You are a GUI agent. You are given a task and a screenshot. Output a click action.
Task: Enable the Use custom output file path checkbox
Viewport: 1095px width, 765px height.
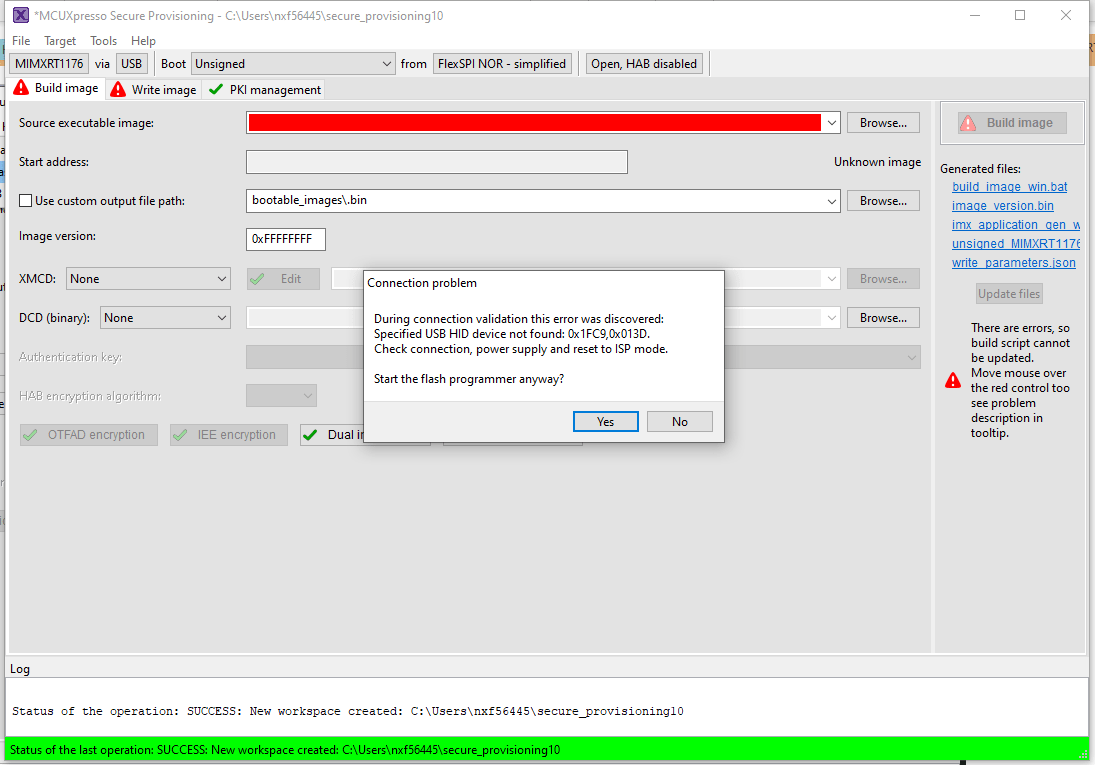coord(25,200)
